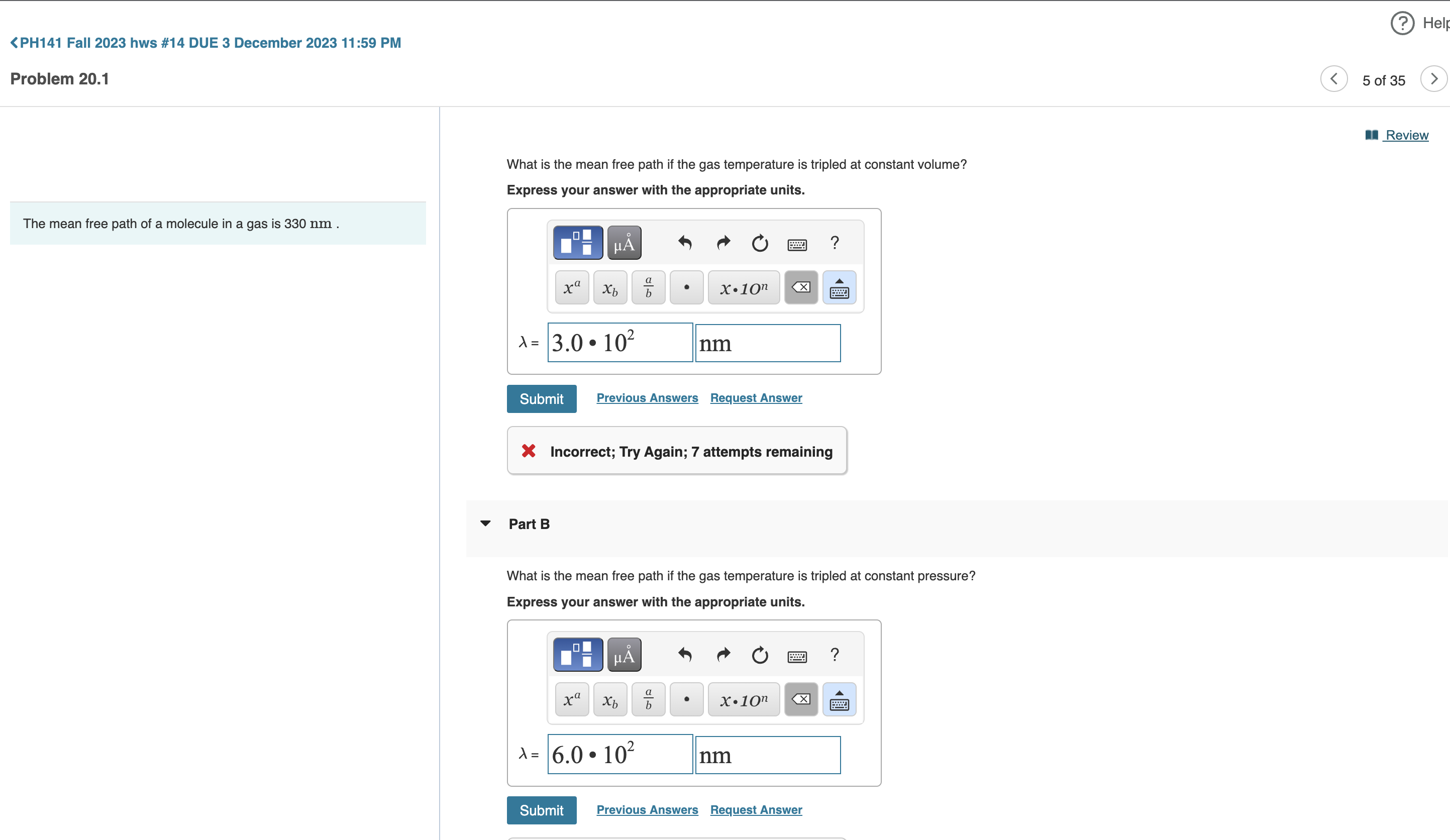Open the units symbols (µÅ) palette in first toolbar
The image size is (1450, 840).
click(x=625, y=243)
